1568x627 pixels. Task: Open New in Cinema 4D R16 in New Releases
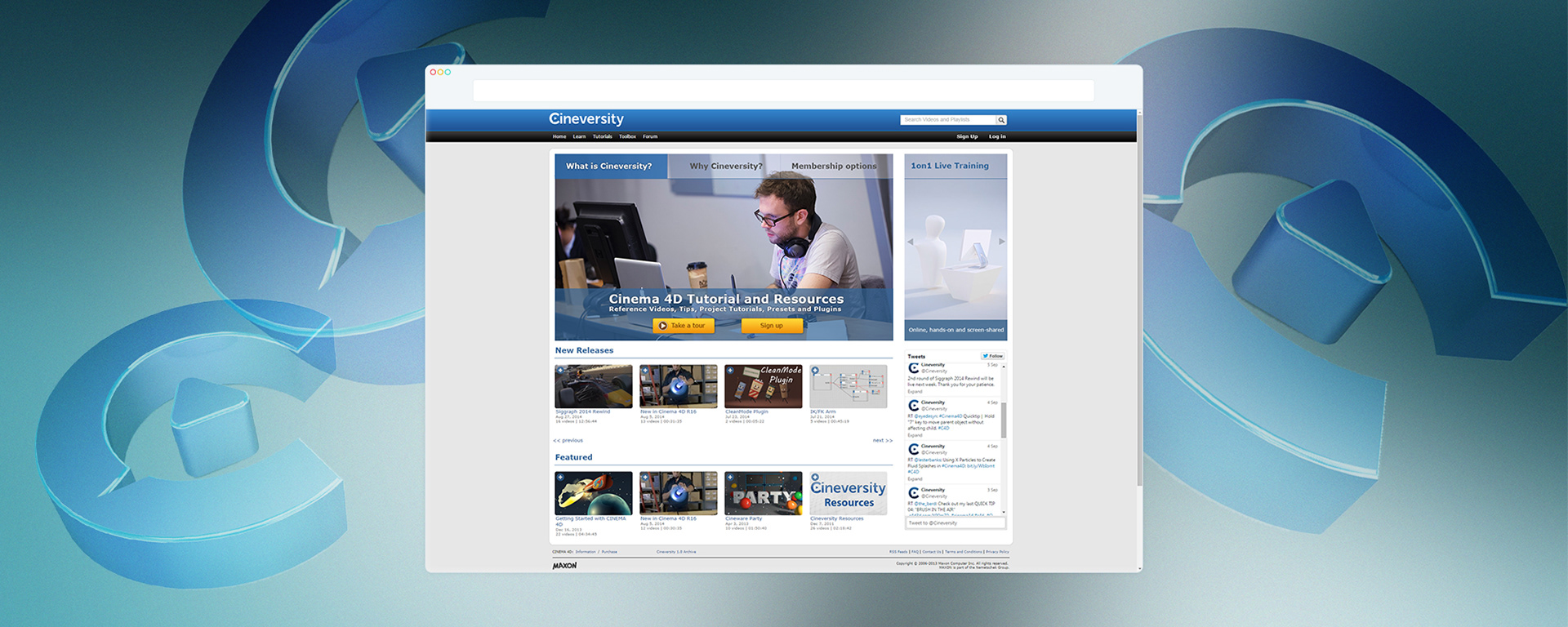click(x=679, y=387)
